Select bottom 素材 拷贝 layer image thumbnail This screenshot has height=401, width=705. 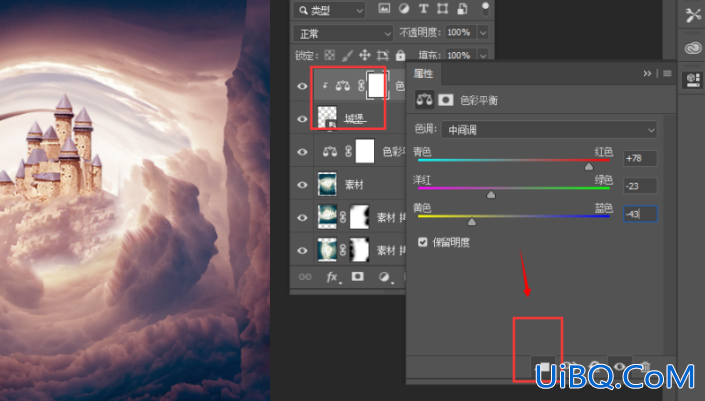[327, 250]
